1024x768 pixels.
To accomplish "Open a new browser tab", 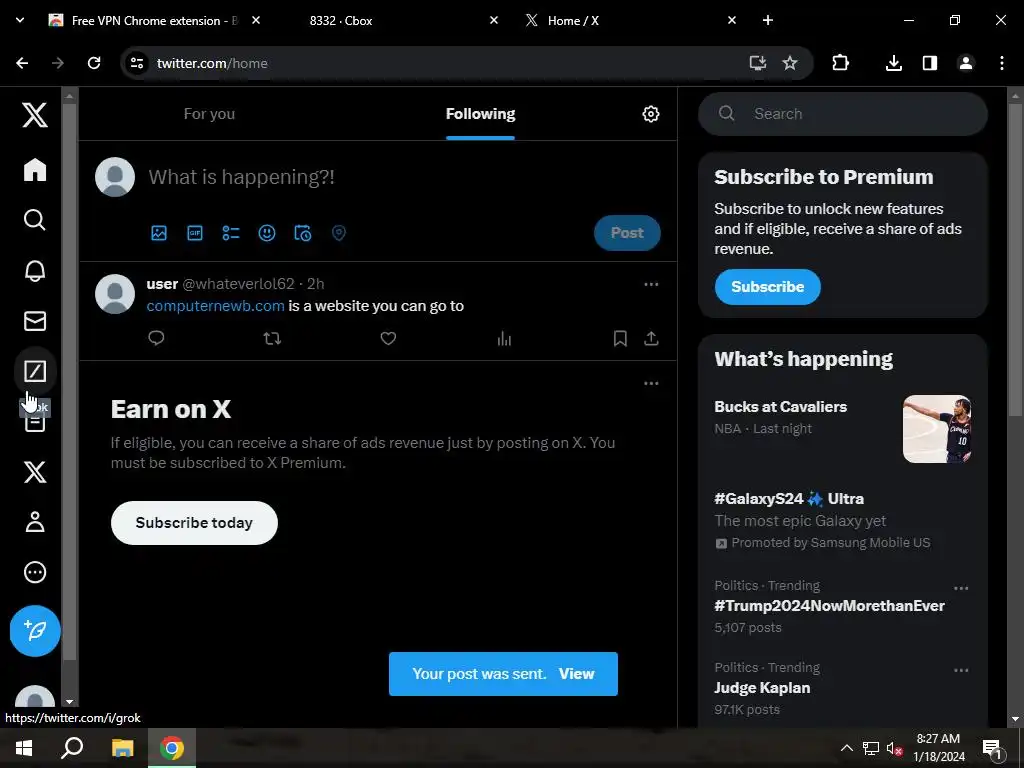I will coord(768,20).
